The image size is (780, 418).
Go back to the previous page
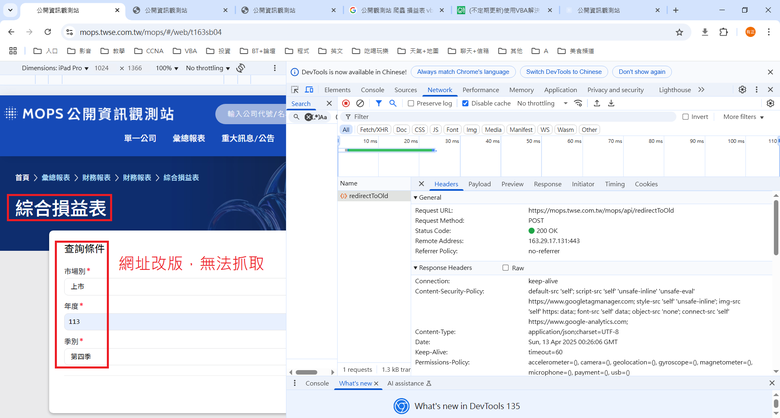pyautogui.click(x=11, y=32)
